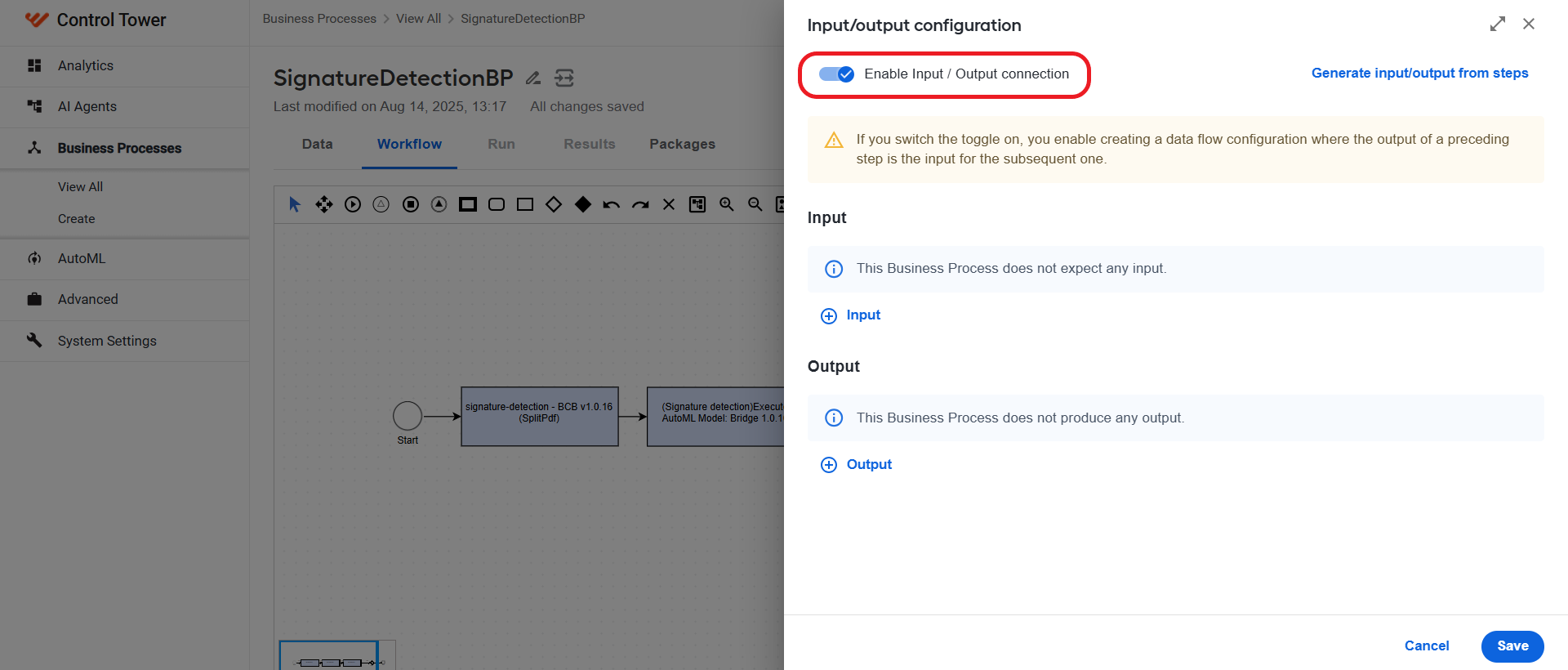This screenshot has width=1568, height=670.
Task: Select the pan/move tool
Action: [x=324, y=204]
